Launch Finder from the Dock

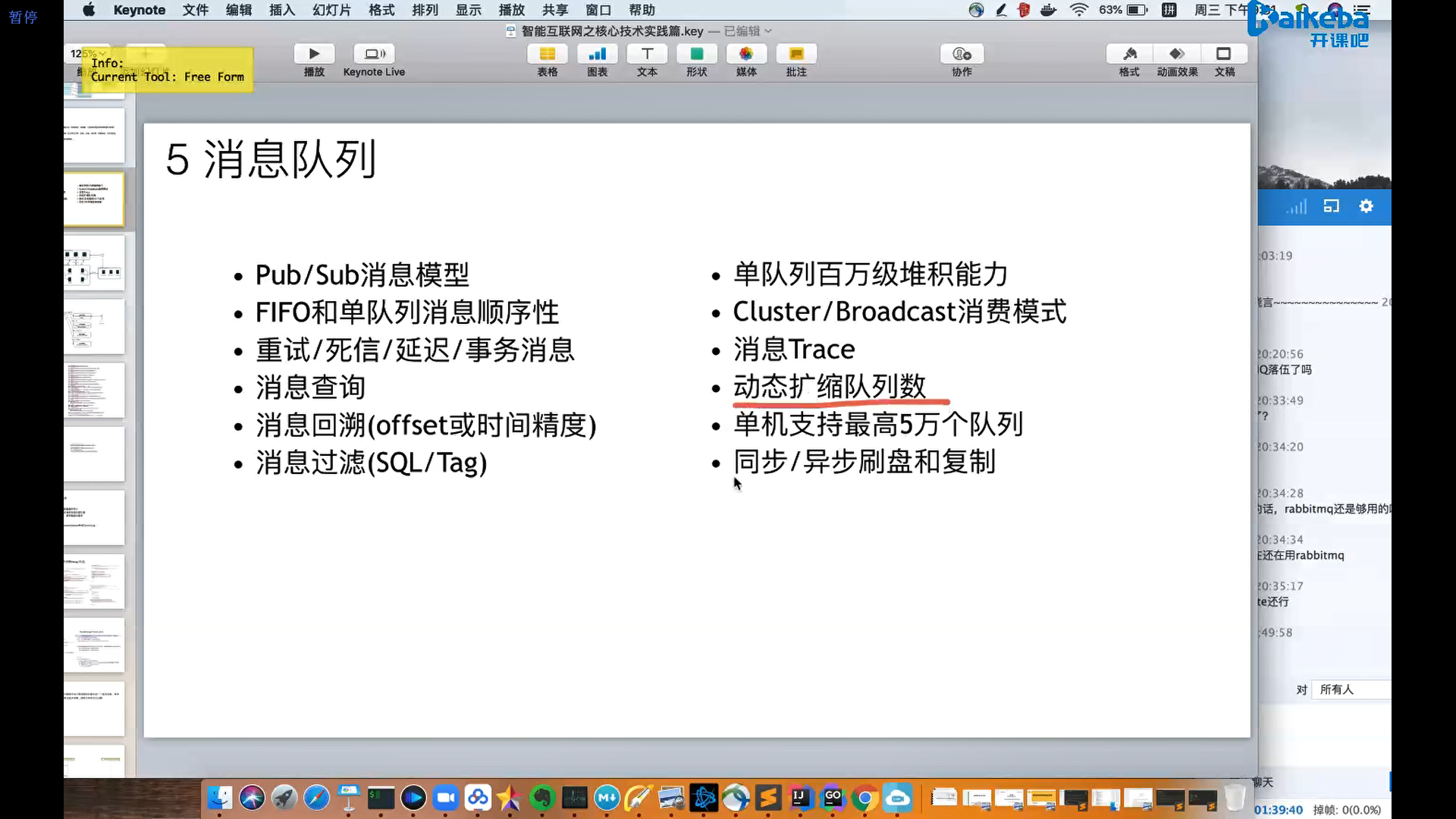(x=219, y=798)
